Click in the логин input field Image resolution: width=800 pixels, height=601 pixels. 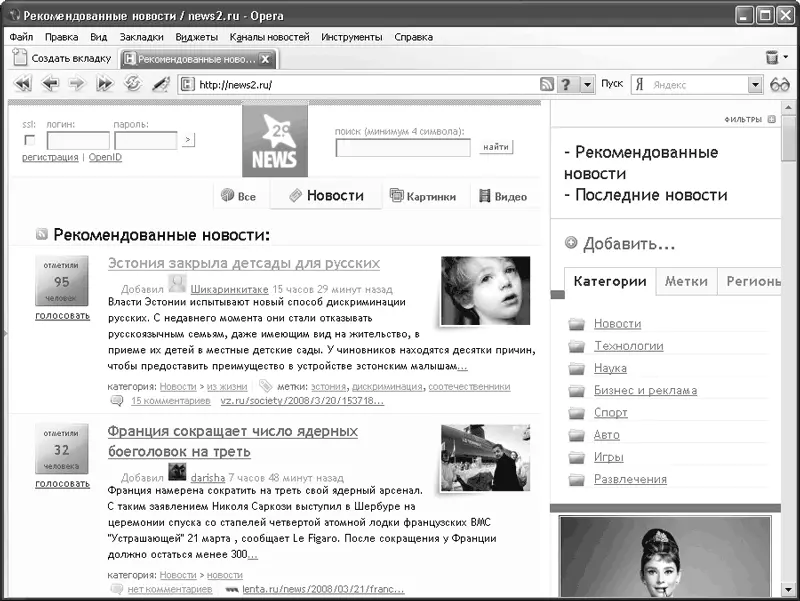[x=78, y=140]
